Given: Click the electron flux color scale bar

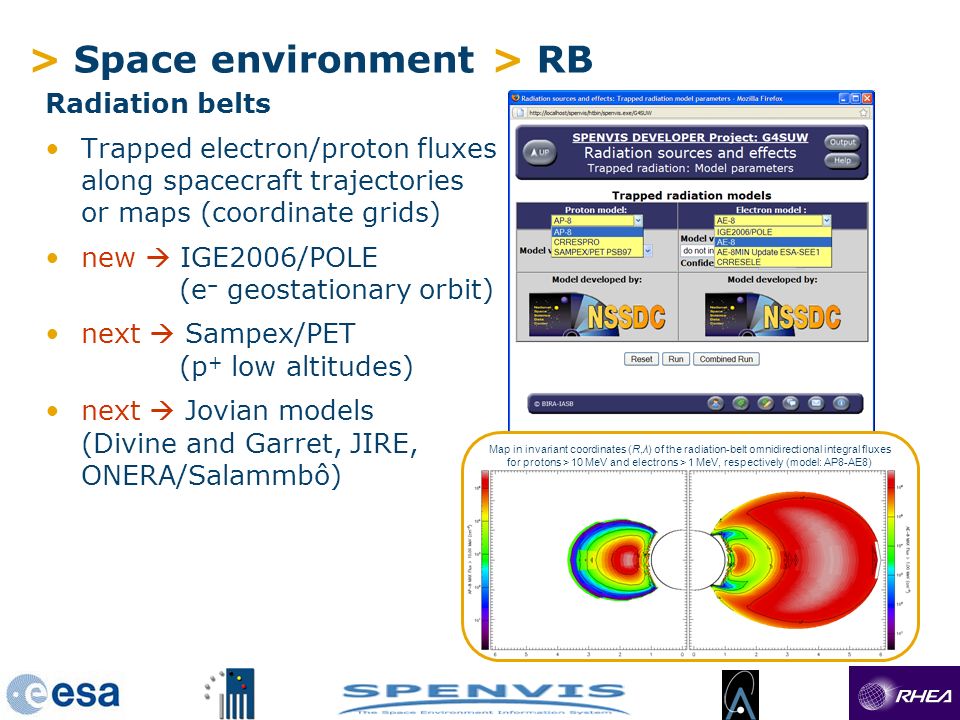Looking at the screenshot, I should pos(891,560).
